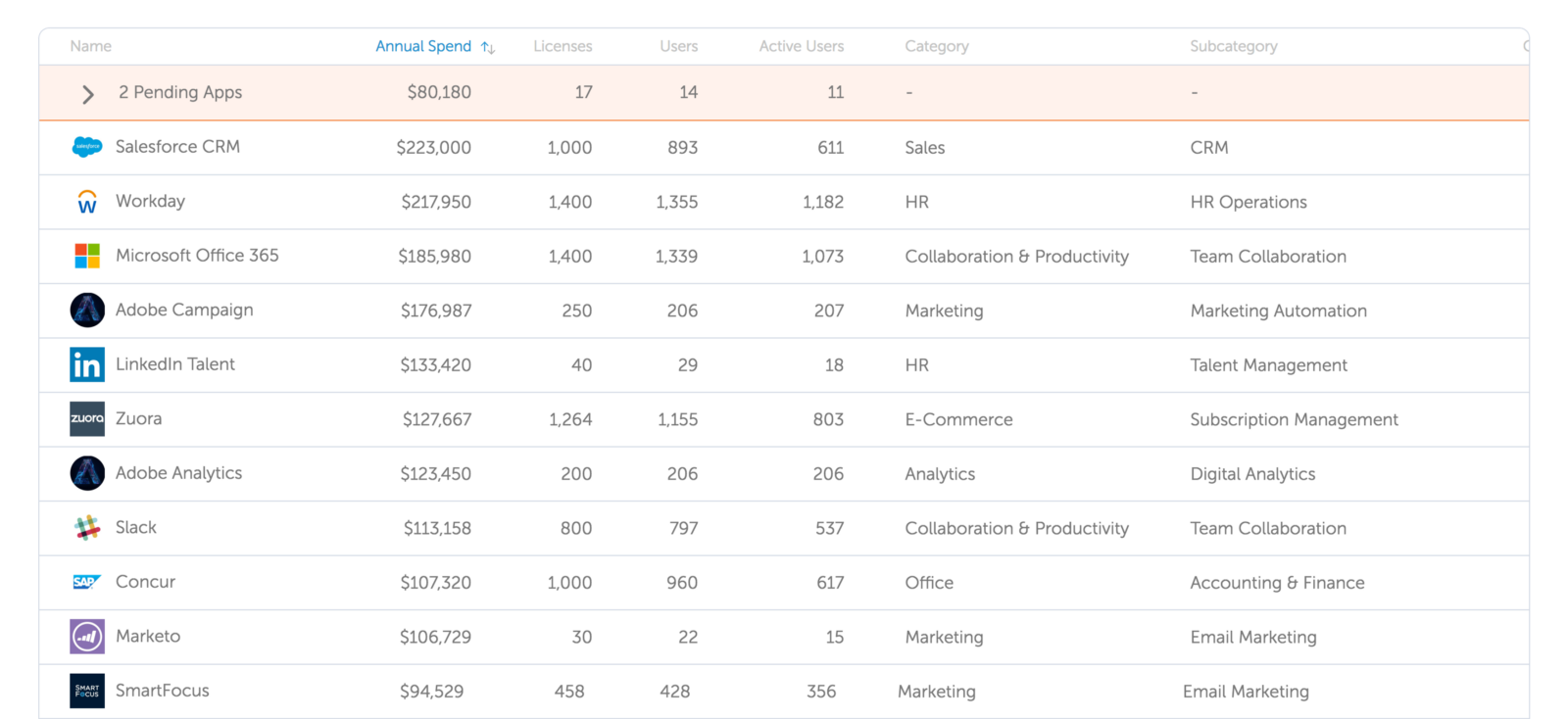Click the Adobe Campaign app icon
This screenshot has height=719, width=1568.
tap(87, 311)
